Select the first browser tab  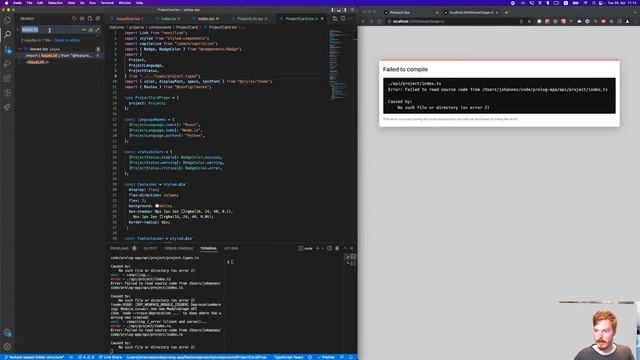(x=411, y=12)
